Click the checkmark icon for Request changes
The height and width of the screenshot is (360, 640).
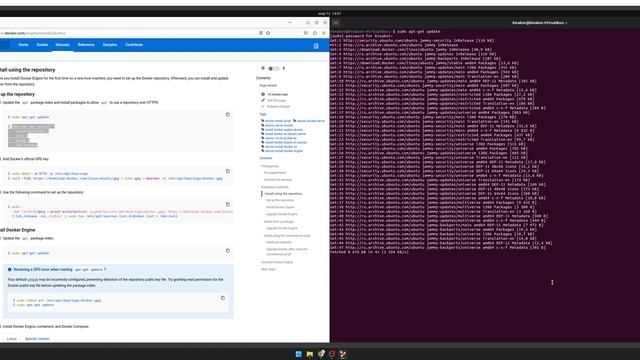tap(263, 106)
